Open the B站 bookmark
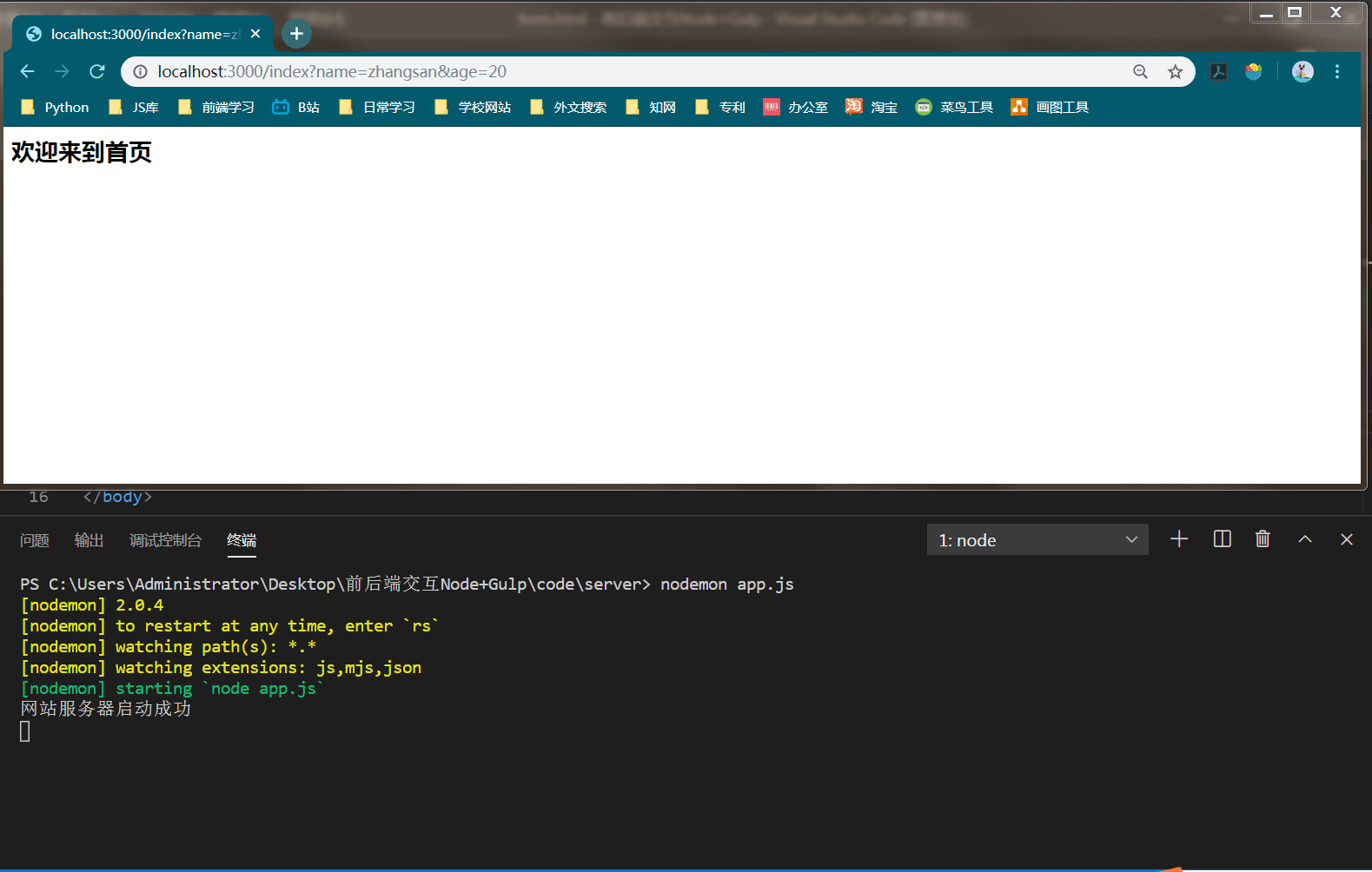Viewport: 1372px width, 872px height. pyautogui.click(x=296, y=107)
